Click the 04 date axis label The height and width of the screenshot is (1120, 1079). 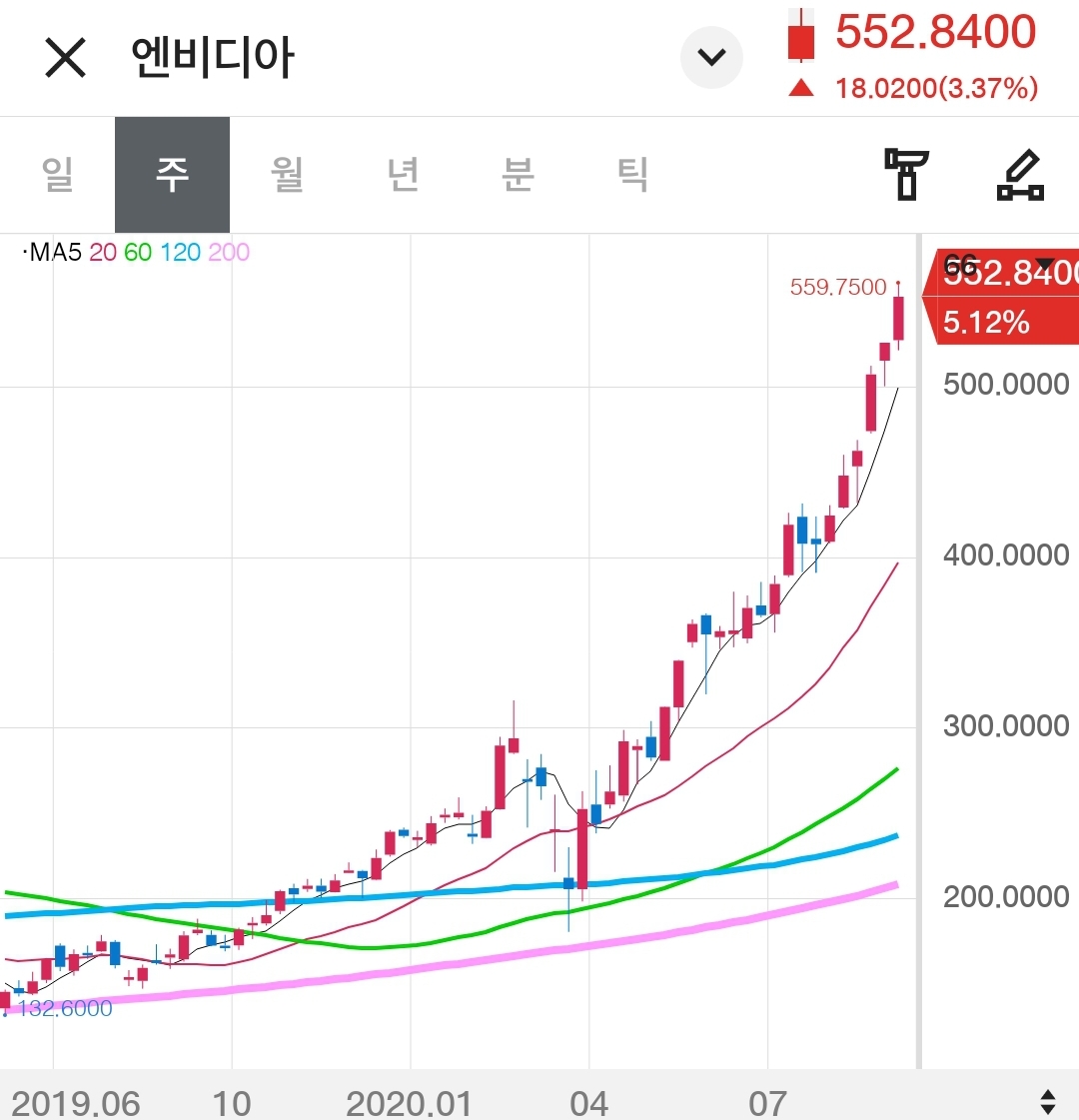coord(589,1104)
